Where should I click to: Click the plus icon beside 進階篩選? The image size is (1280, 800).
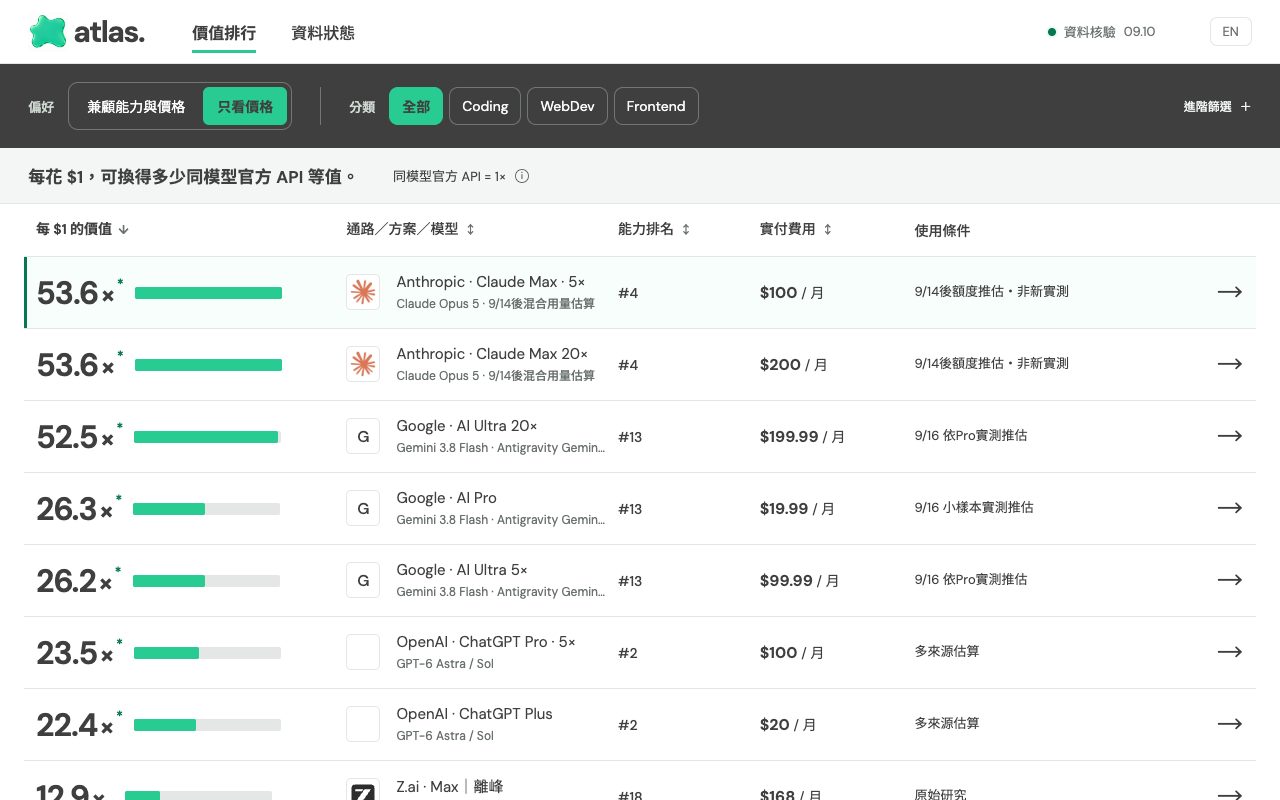1245,106
